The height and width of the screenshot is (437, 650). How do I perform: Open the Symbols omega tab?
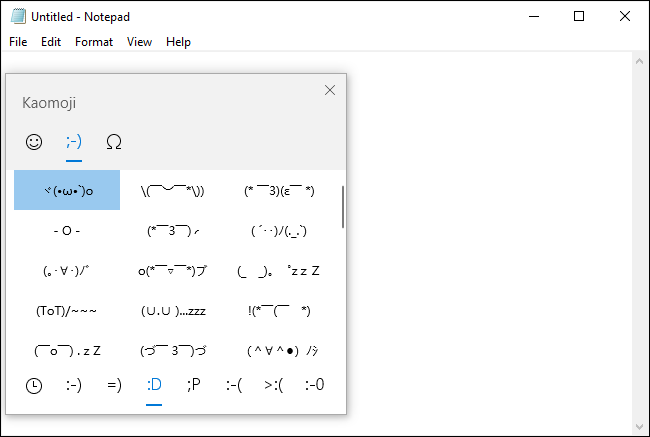(x=113, y=142)
